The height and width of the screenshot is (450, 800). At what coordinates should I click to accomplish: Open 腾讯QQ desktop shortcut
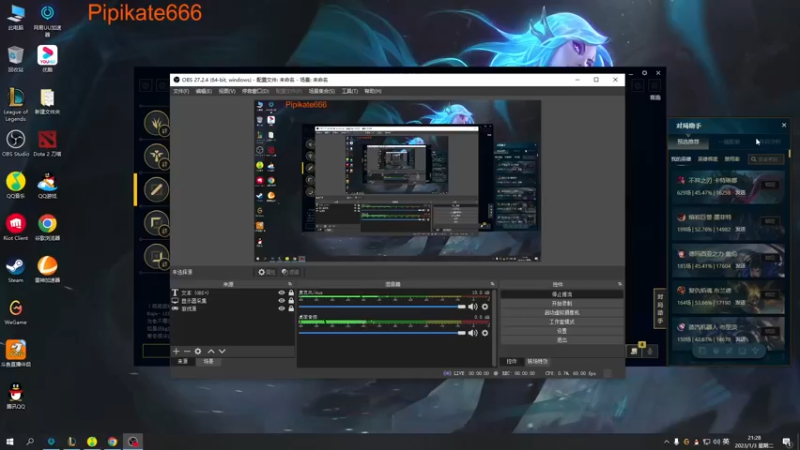(x=16, y=396)
